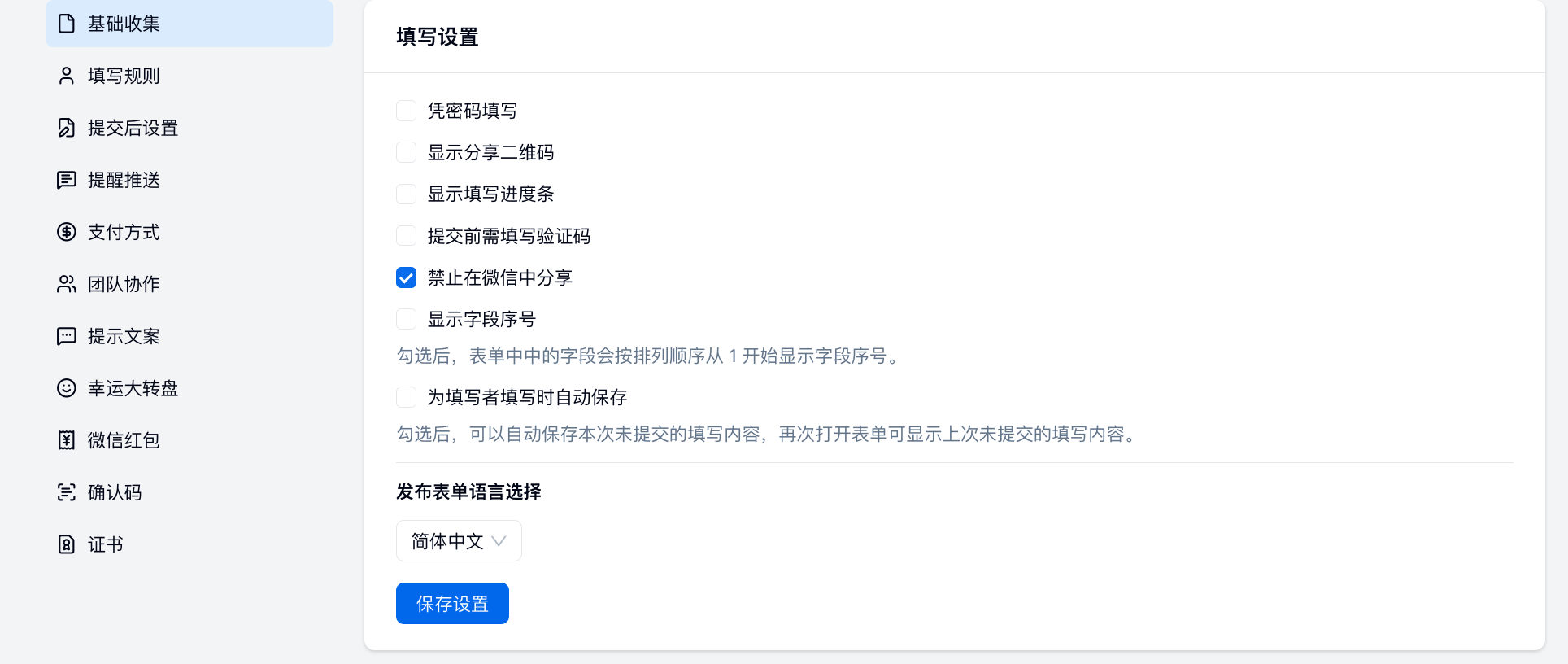
Task: Click the 提交后设置 file icon
Action: (67, 128)
